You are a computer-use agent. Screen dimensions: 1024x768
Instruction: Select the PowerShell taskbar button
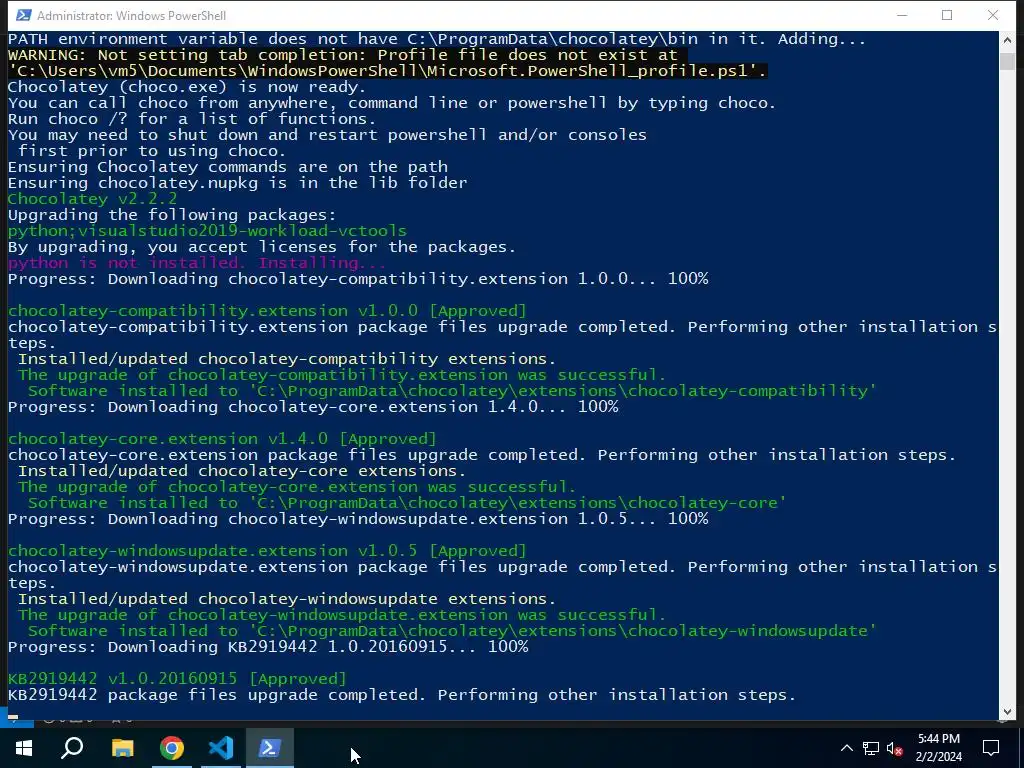270,748
